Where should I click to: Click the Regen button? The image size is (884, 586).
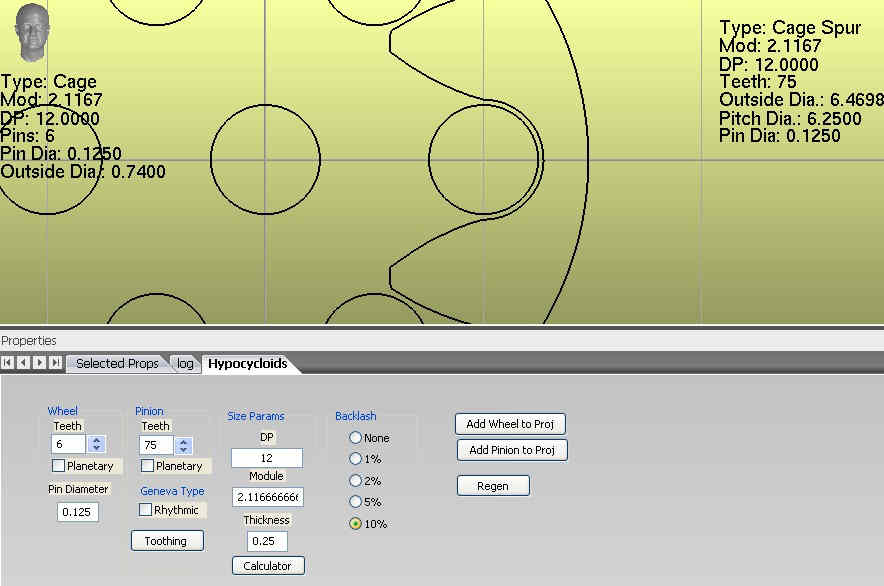pyautogui.click(x=493, y=486)
